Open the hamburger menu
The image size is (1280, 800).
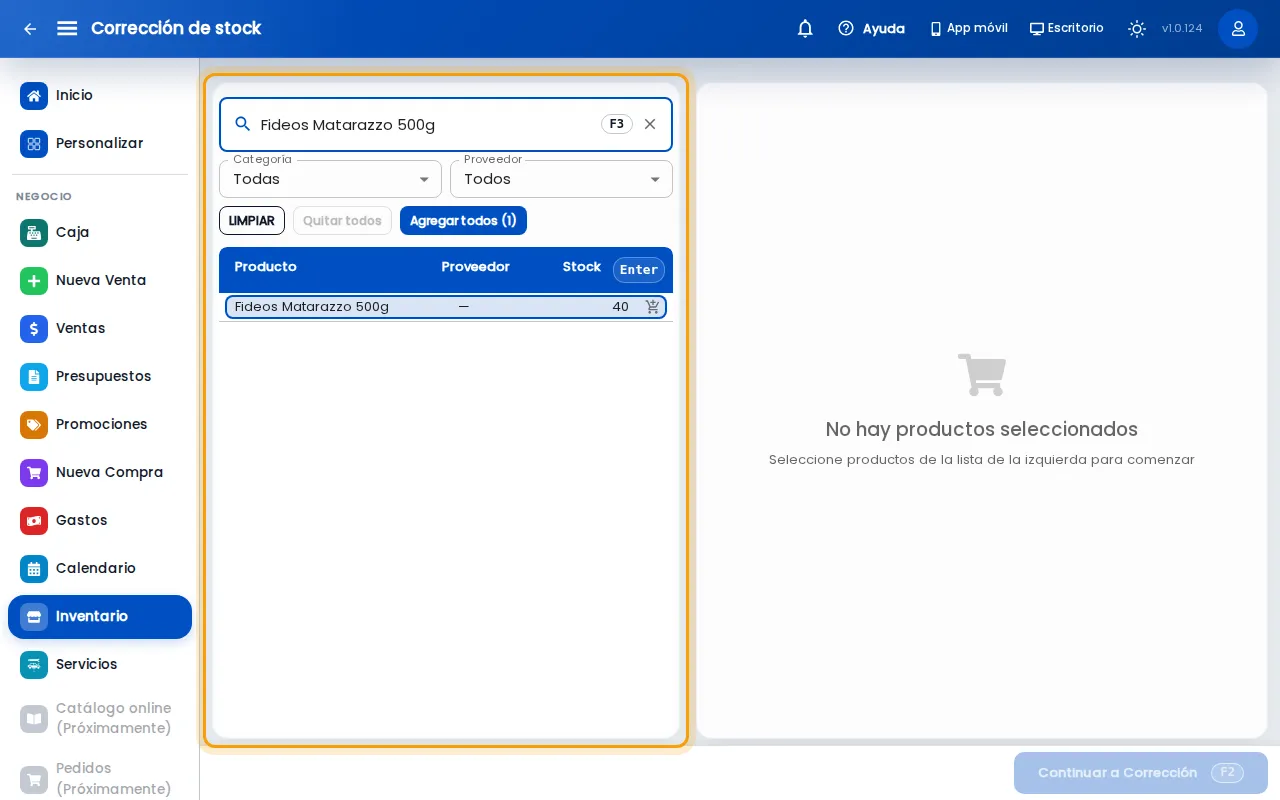67,29
